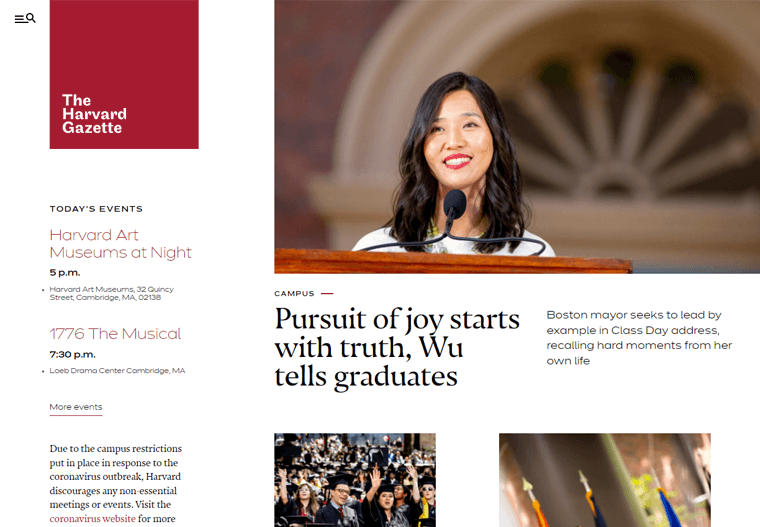Open 1776 The Musical event link
This screenshot has height=527, width=760.
tap(115, 334)
